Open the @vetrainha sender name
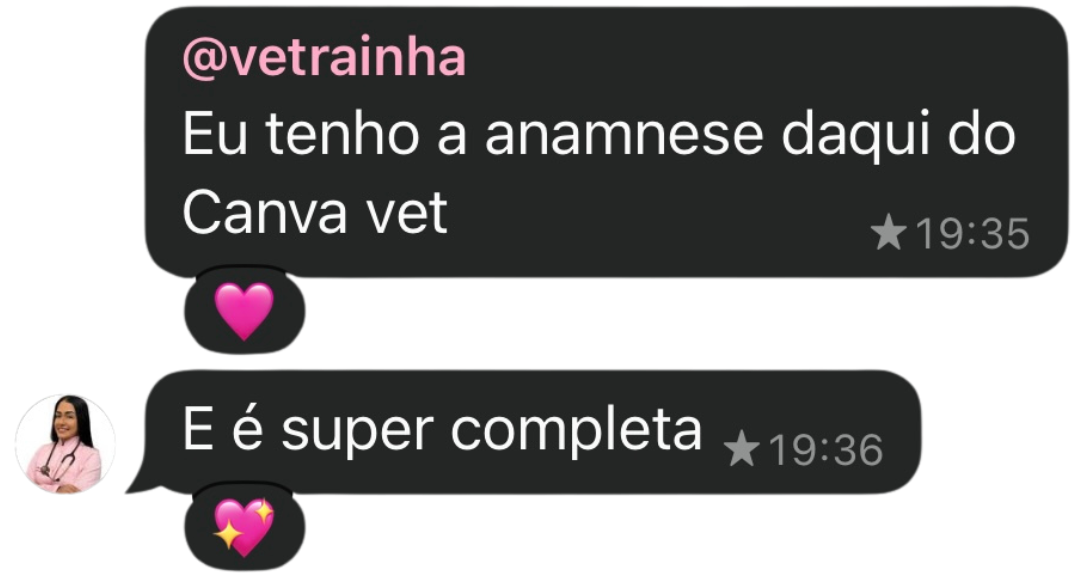Image resolution: width=1071 pixels, height=575 pixels. 324,57
